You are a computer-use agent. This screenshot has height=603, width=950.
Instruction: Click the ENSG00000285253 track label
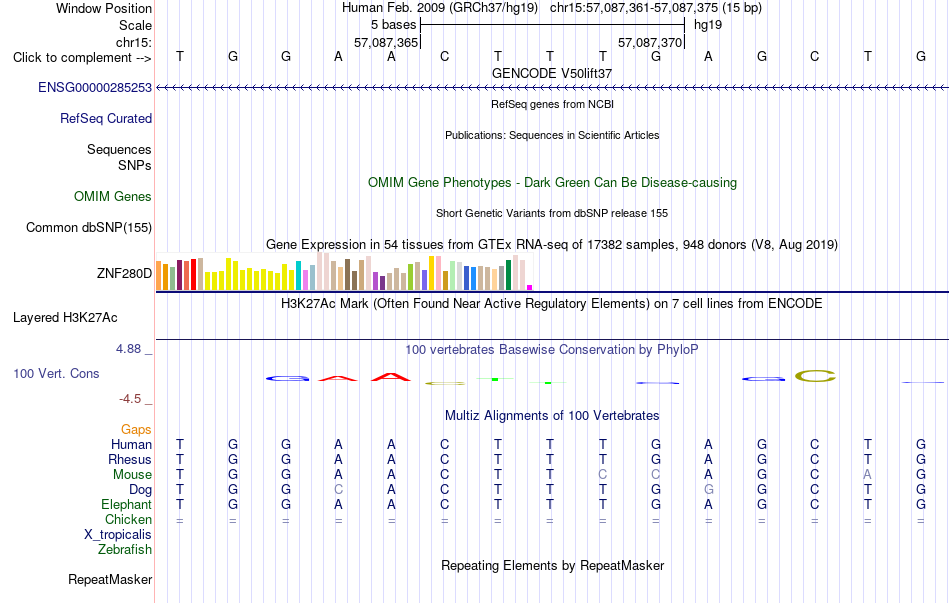[95, 87]
